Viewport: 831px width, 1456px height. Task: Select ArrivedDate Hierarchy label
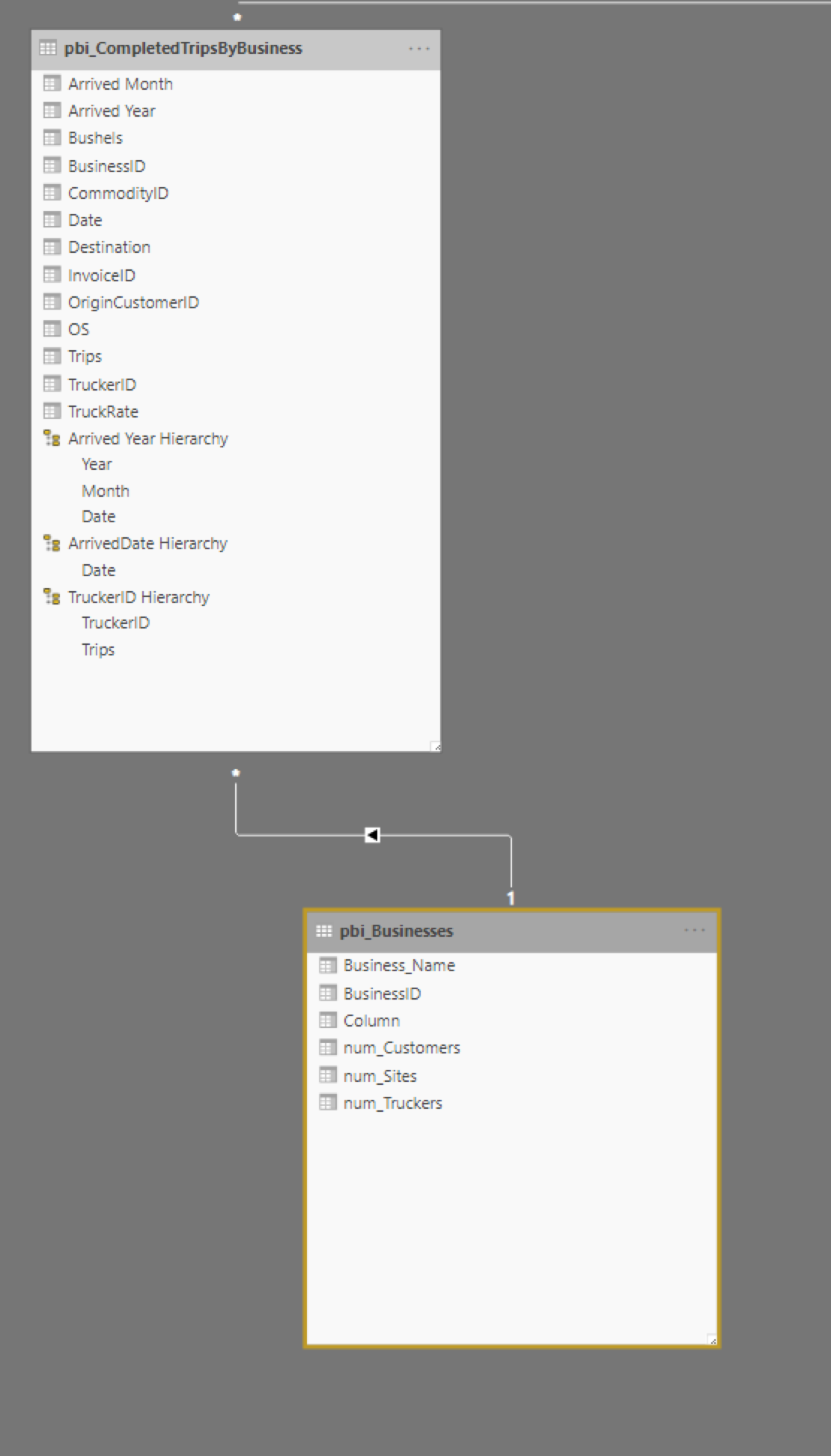tap(147, 543)
